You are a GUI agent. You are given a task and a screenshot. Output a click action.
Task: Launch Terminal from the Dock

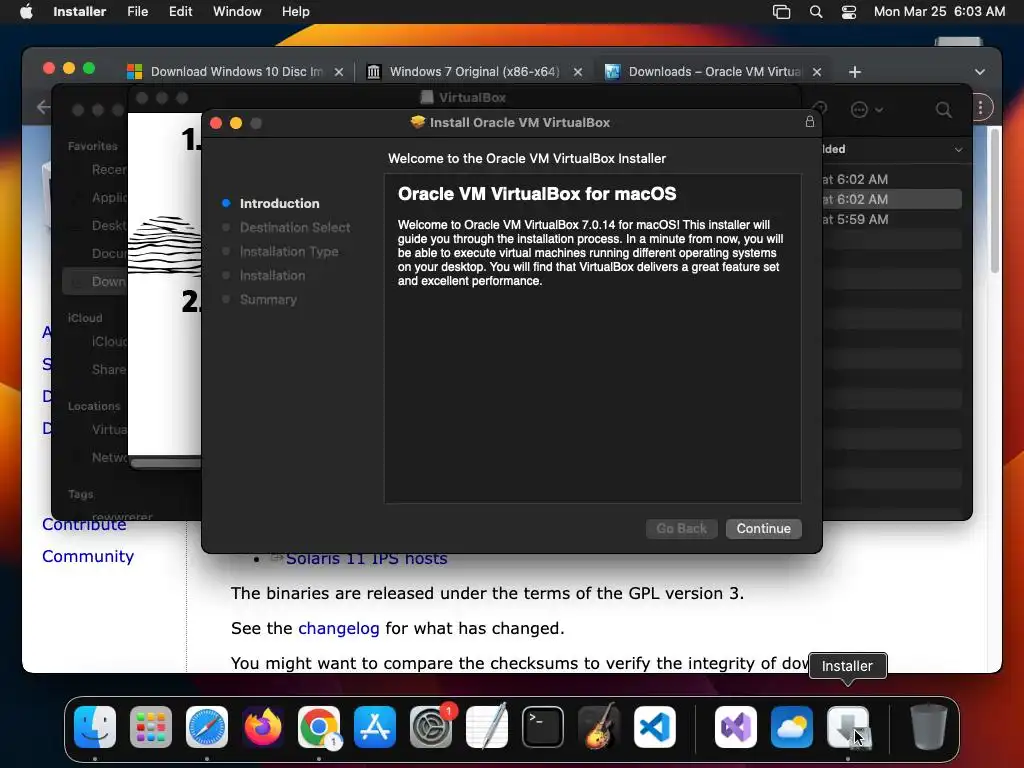click(x=543, y=727)
